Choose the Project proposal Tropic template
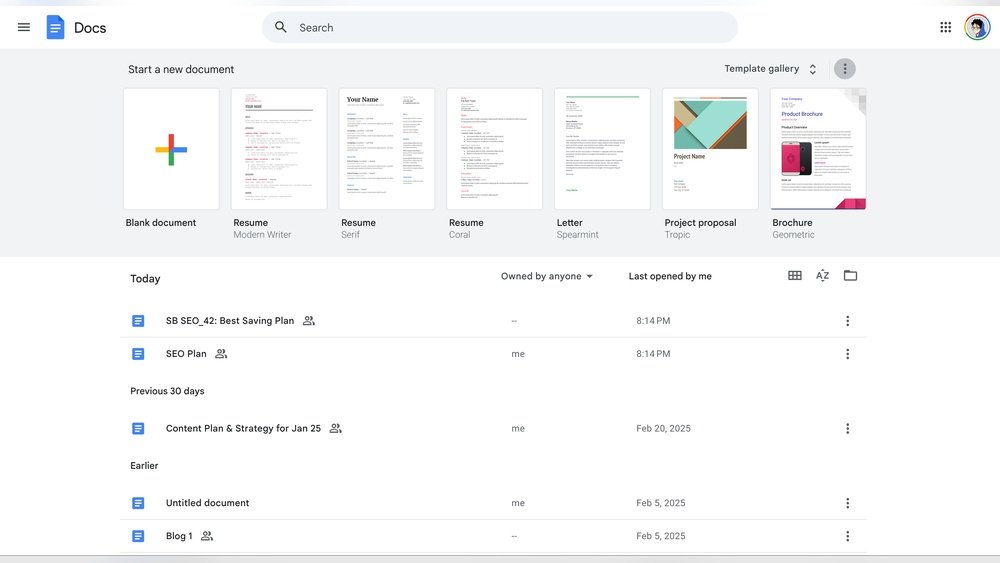Image resolution: width=1000 pixels, height=563 pixels. [710, 149]
